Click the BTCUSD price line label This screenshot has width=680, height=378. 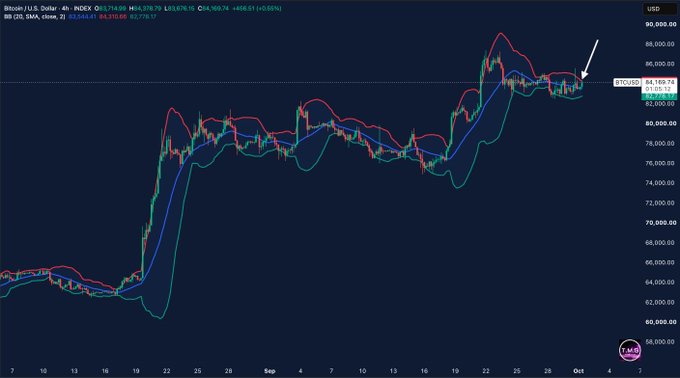[627, 82]
